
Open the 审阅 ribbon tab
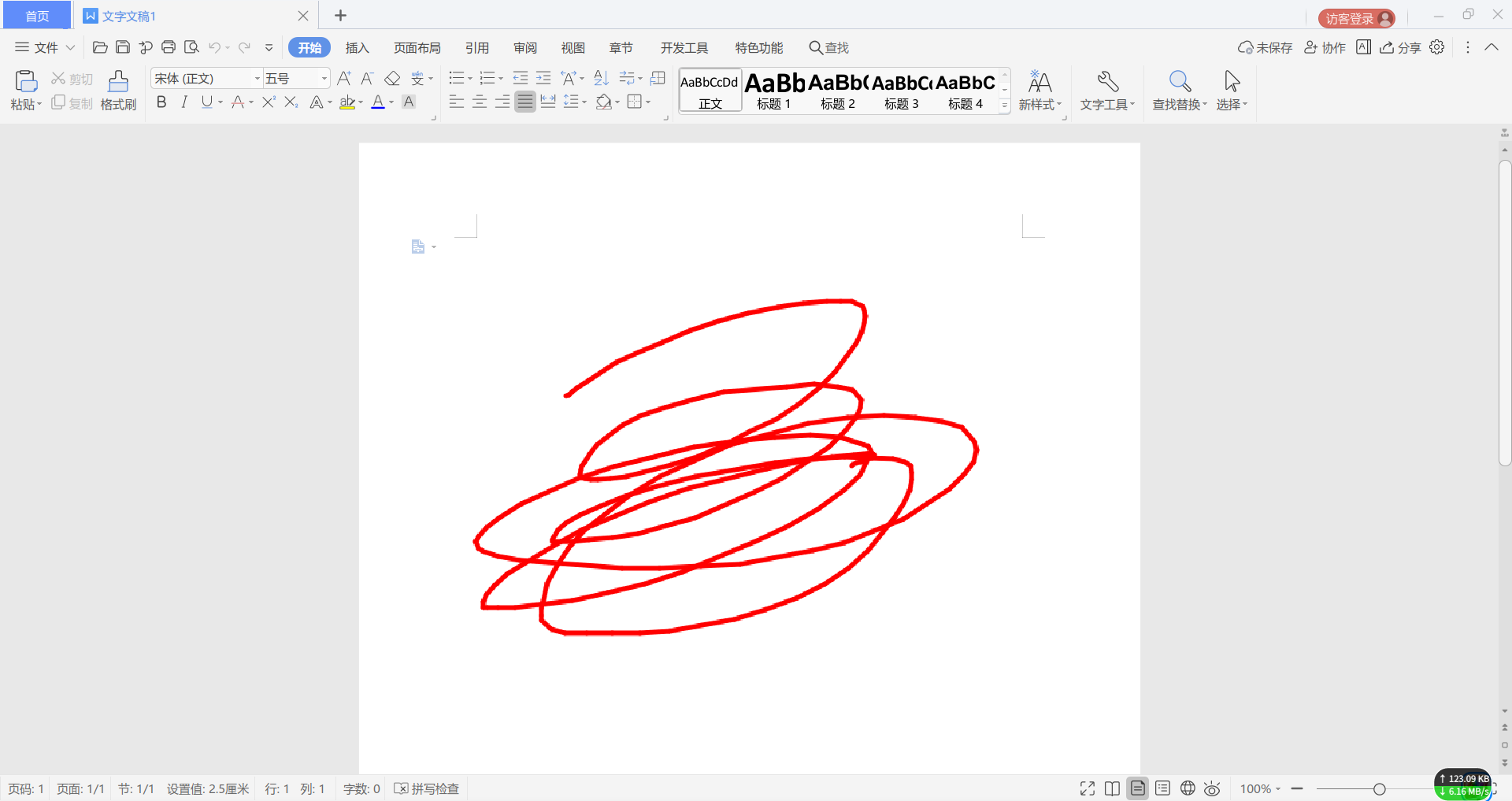[524, 47]
